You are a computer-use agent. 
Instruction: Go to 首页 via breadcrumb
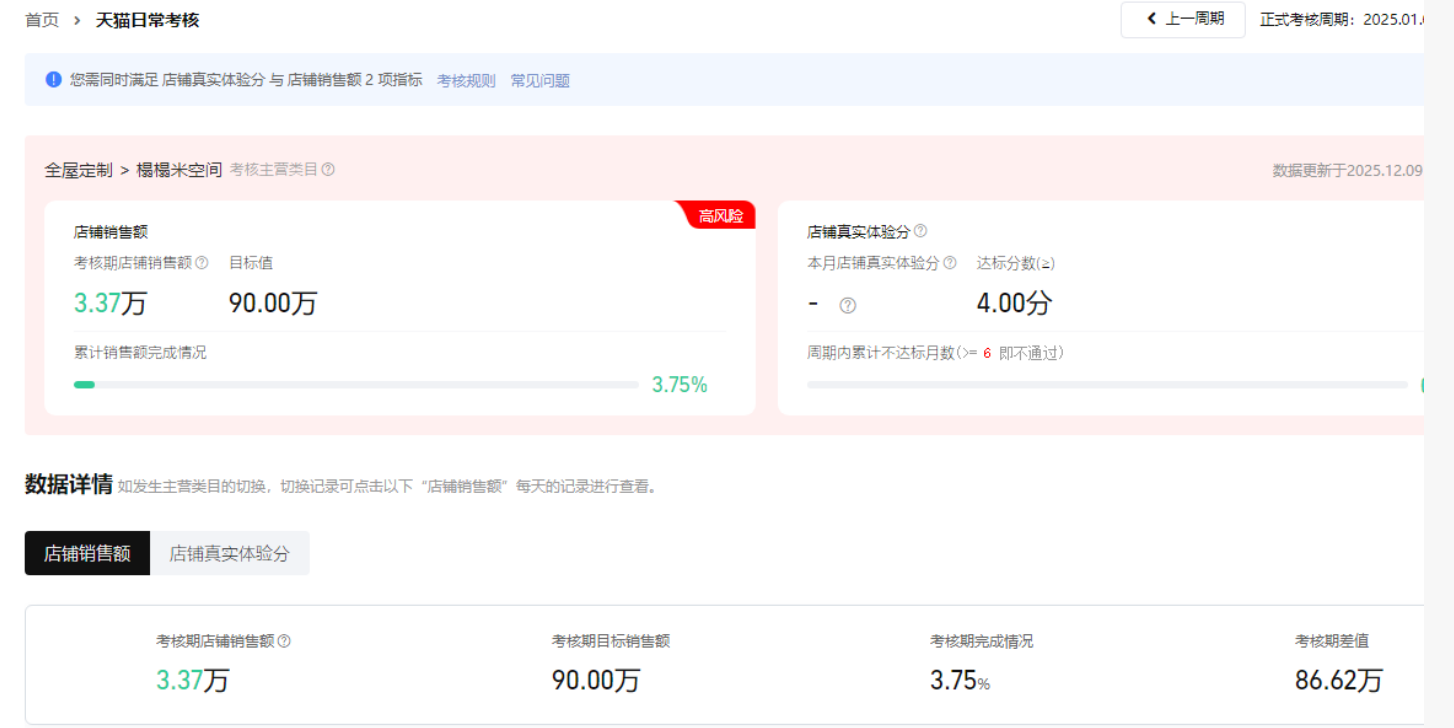tap(42, 20)
